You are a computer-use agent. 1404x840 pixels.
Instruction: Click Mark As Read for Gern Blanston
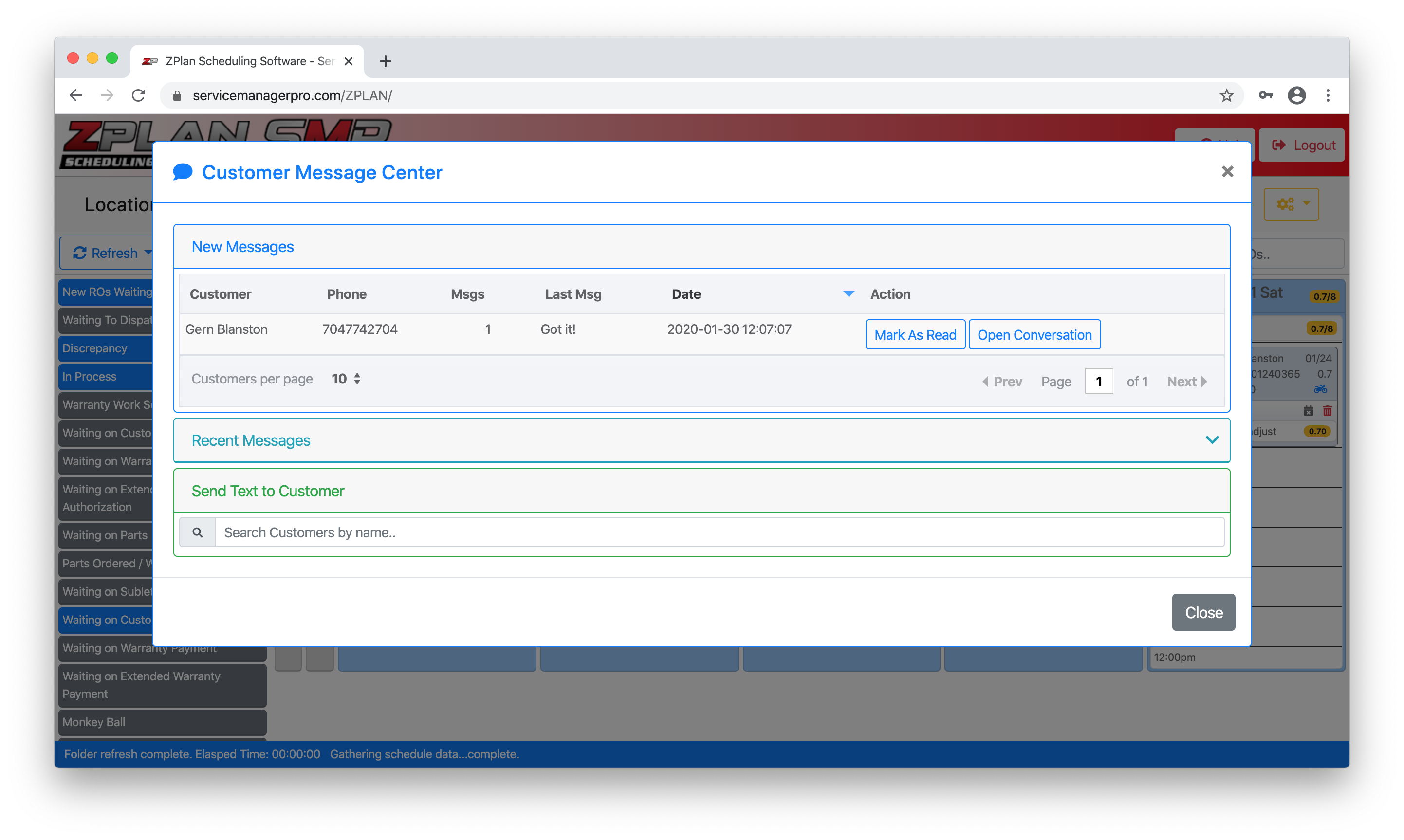pos(915,334)
